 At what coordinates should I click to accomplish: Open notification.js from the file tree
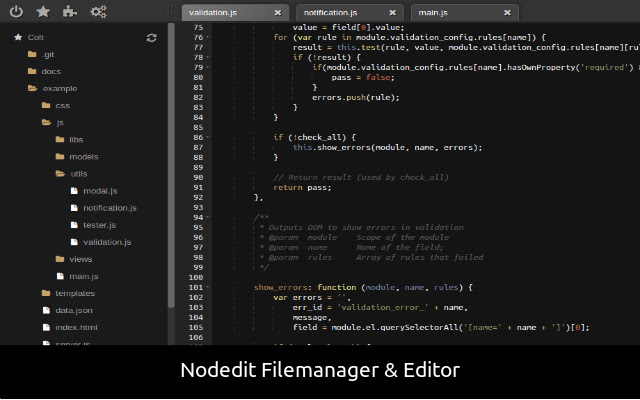click(110, 208)
